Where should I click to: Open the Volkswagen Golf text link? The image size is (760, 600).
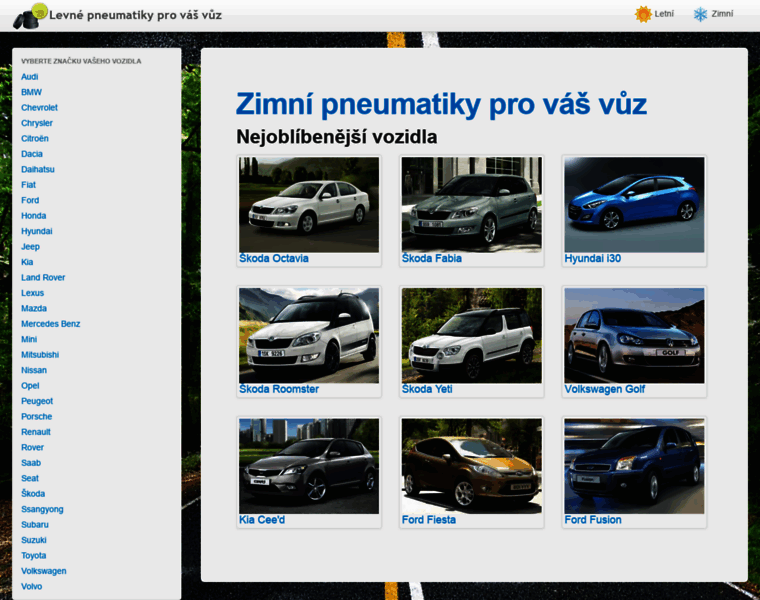click(605, 389)
